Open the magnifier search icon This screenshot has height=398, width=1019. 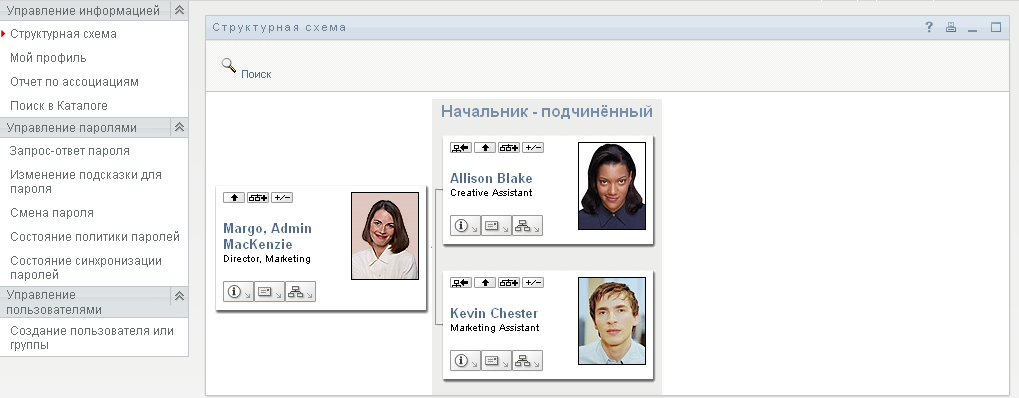[228, 65]
